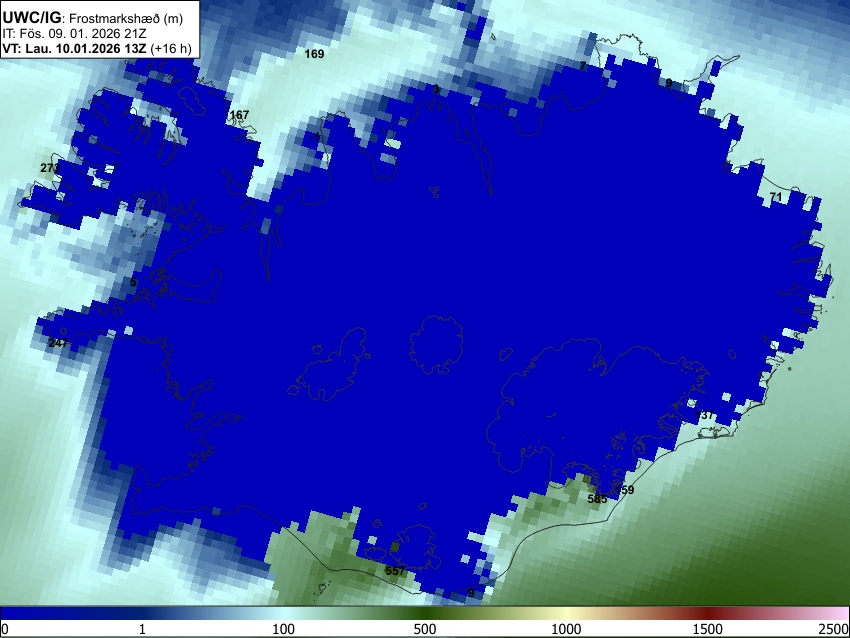This screenshot has width=850, height=638.
Task: Select the map value '557'
Action: [395, 571]
